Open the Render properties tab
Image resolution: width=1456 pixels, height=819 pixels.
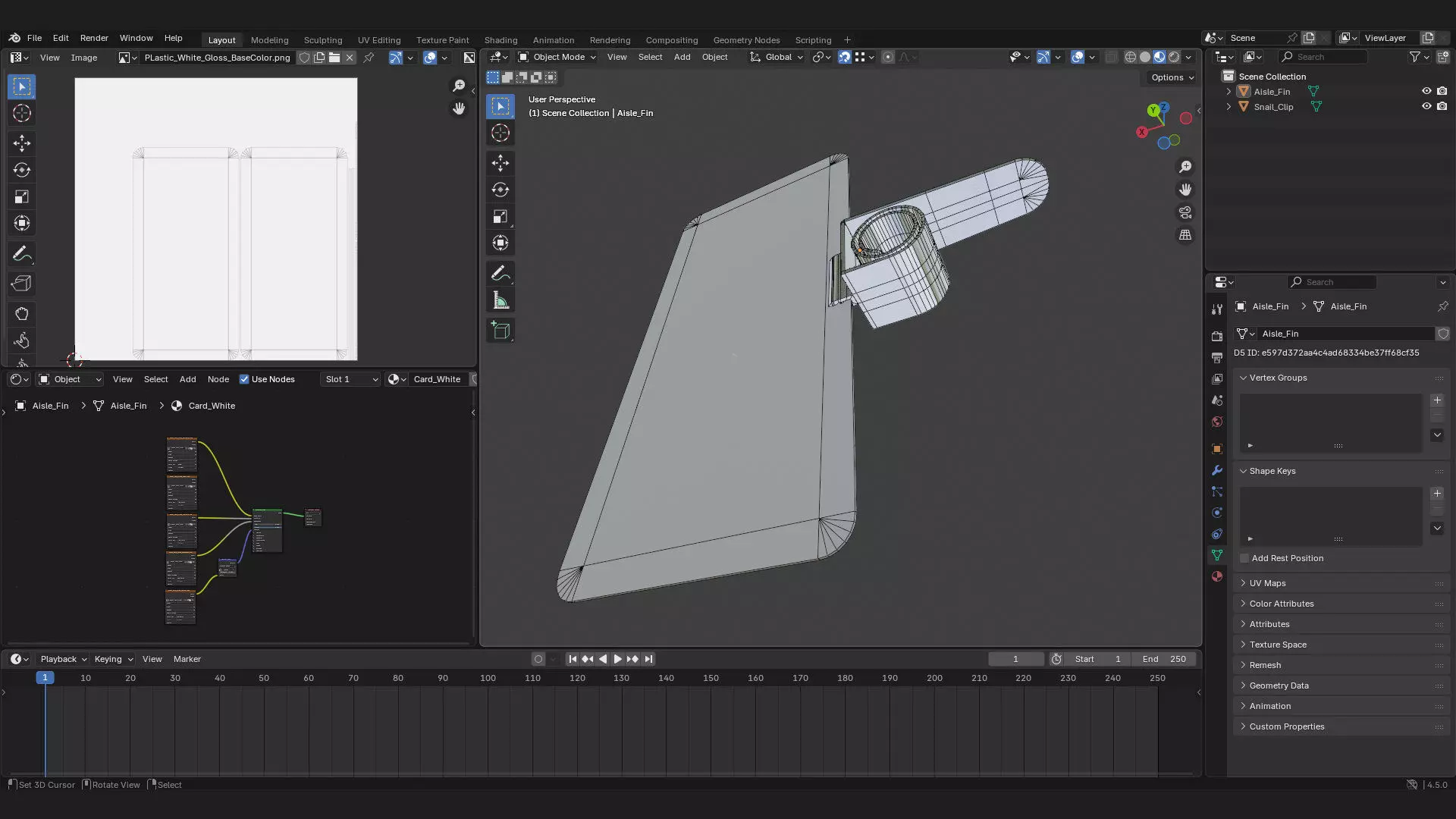(x=1217, y=336)
